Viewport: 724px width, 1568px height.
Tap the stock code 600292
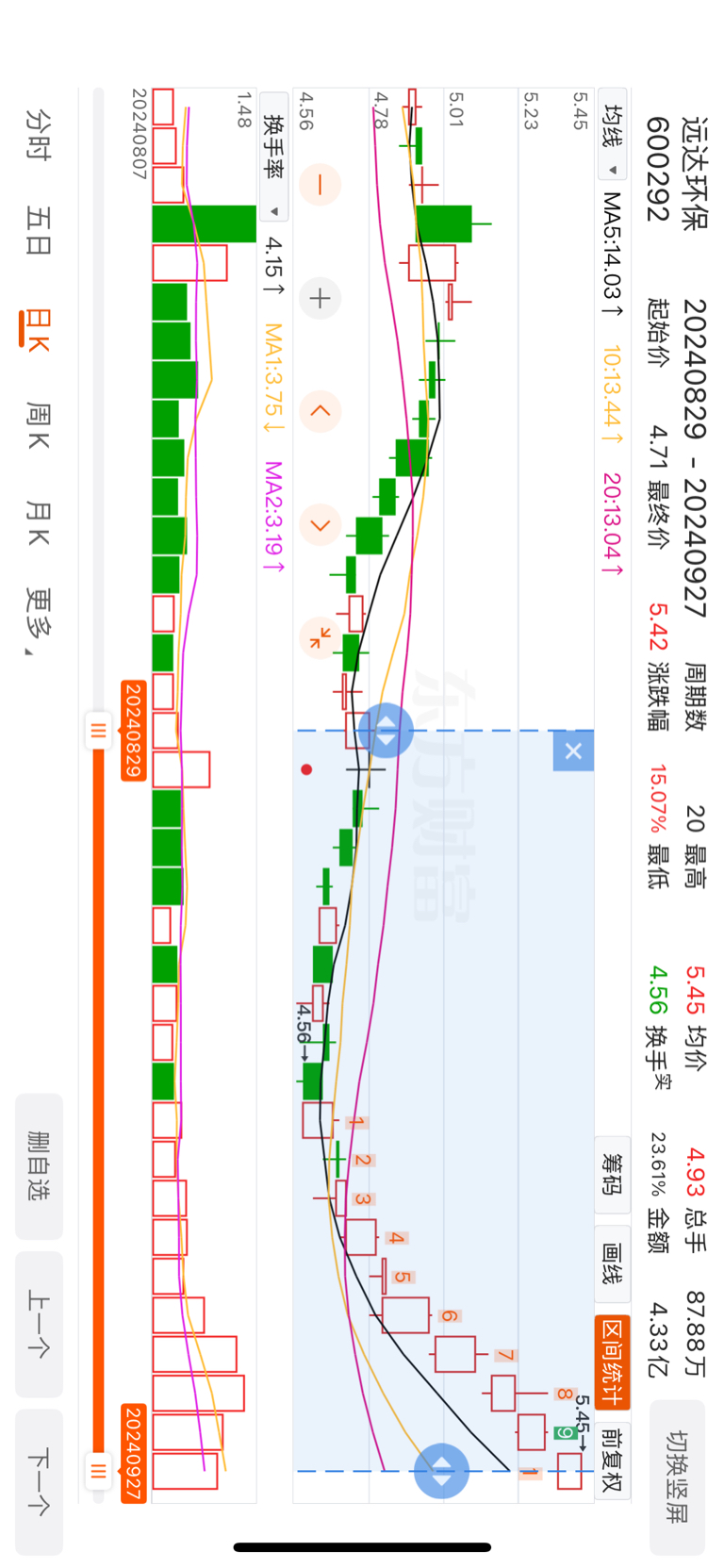pyautogui.click(x=657, y=170)
